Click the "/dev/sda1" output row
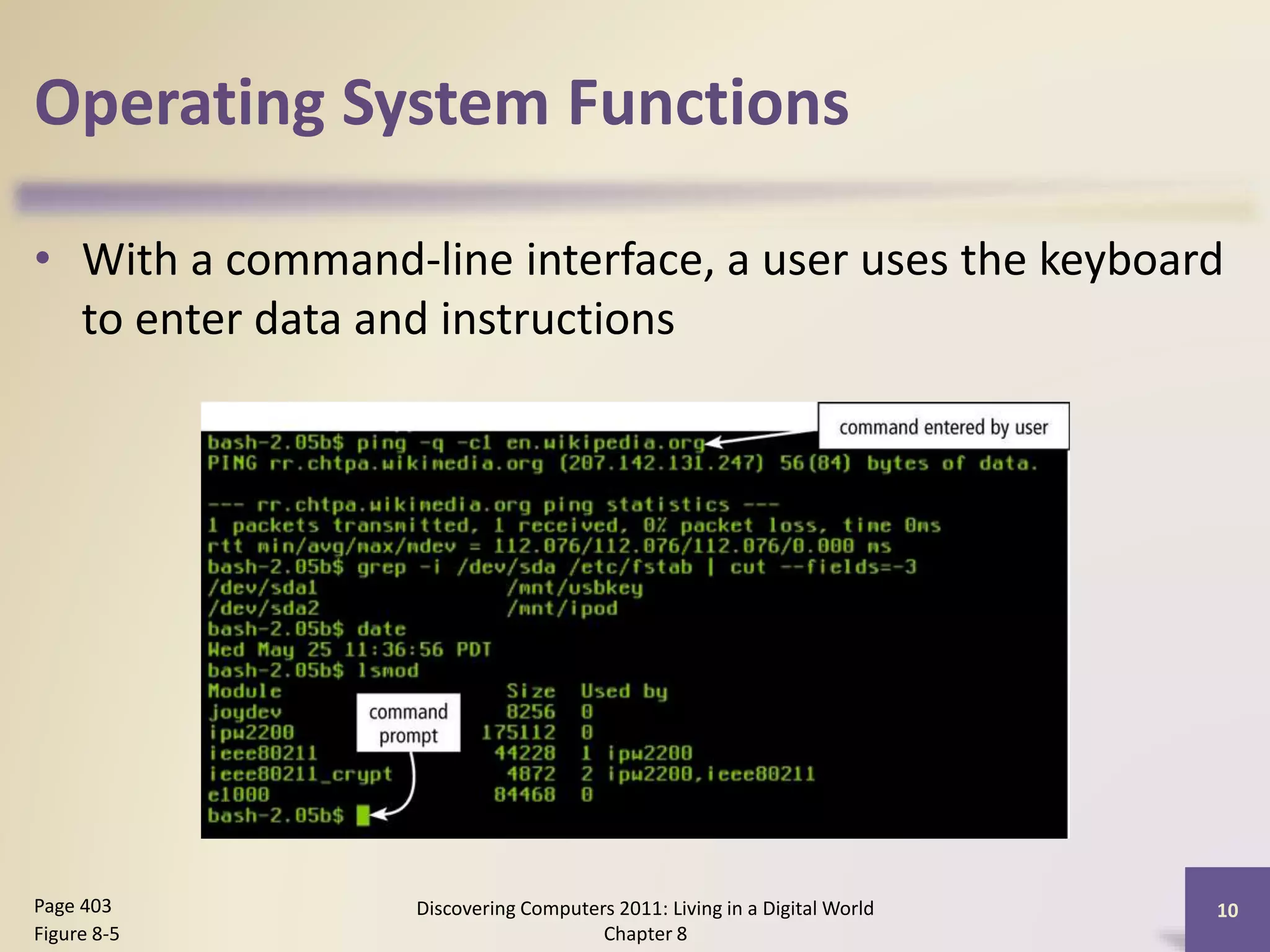1270x952 pixels. (x=425, y=588)
